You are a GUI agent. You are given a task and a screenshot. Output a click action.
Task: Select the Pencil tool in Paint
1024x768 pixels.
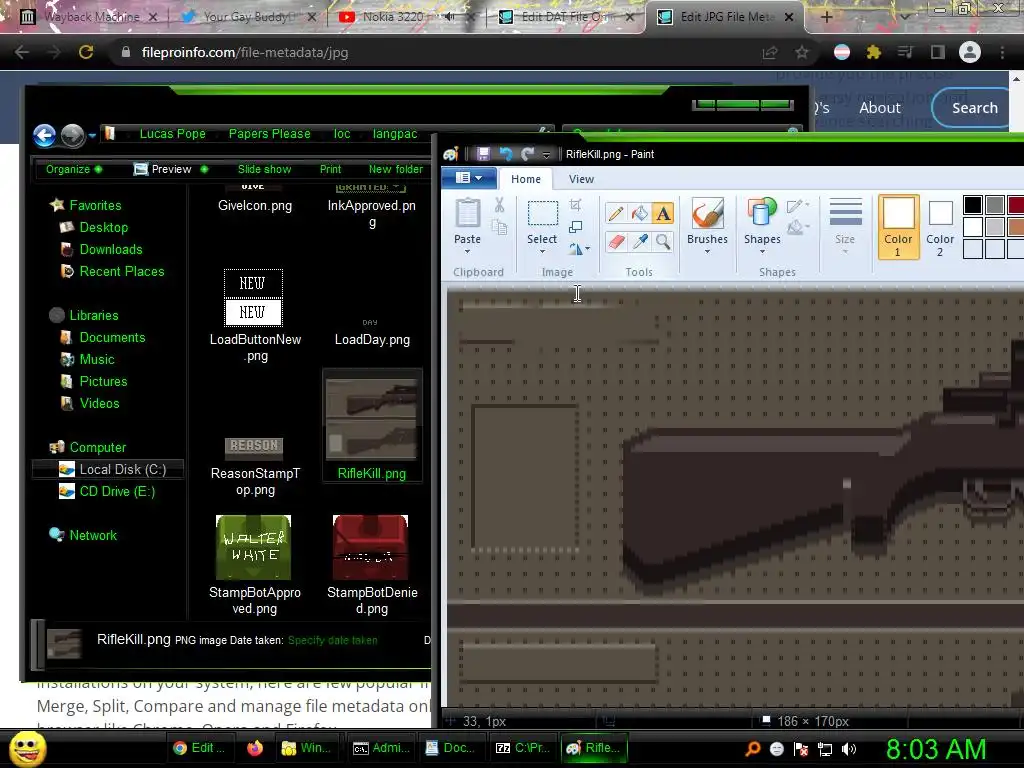615,214
